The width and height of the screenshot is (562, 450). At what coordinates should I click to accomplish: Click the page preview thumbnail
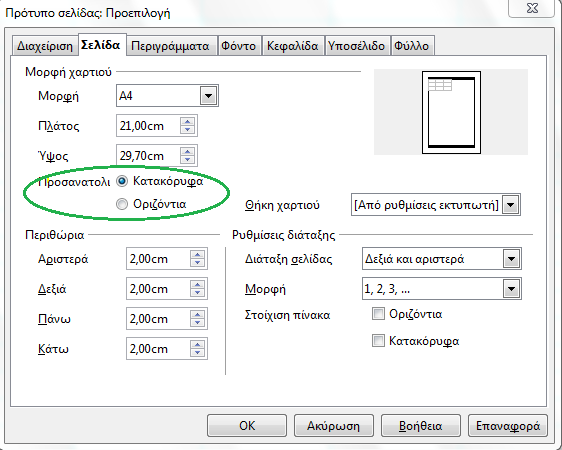point(451,112)
